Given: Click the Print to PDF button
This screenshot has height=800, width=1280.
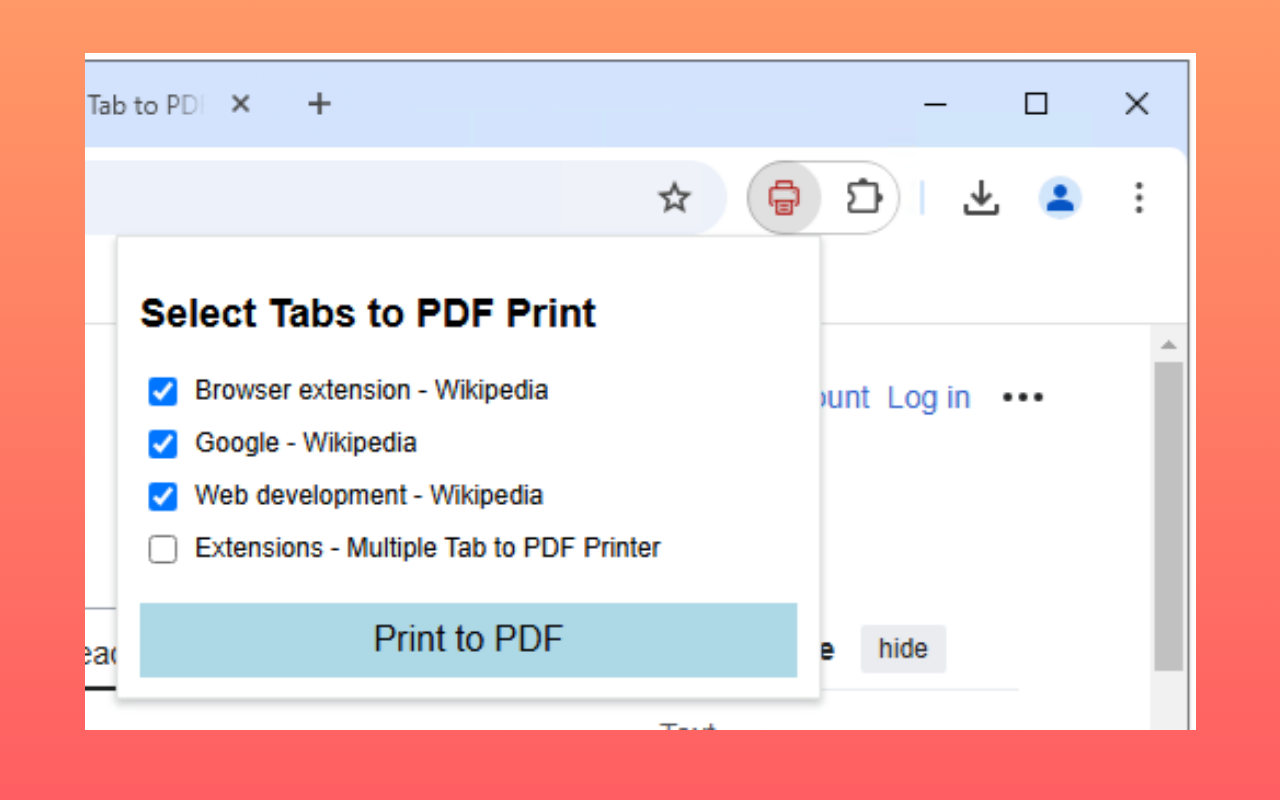Looking at the screenshot, I should [467, 639].
